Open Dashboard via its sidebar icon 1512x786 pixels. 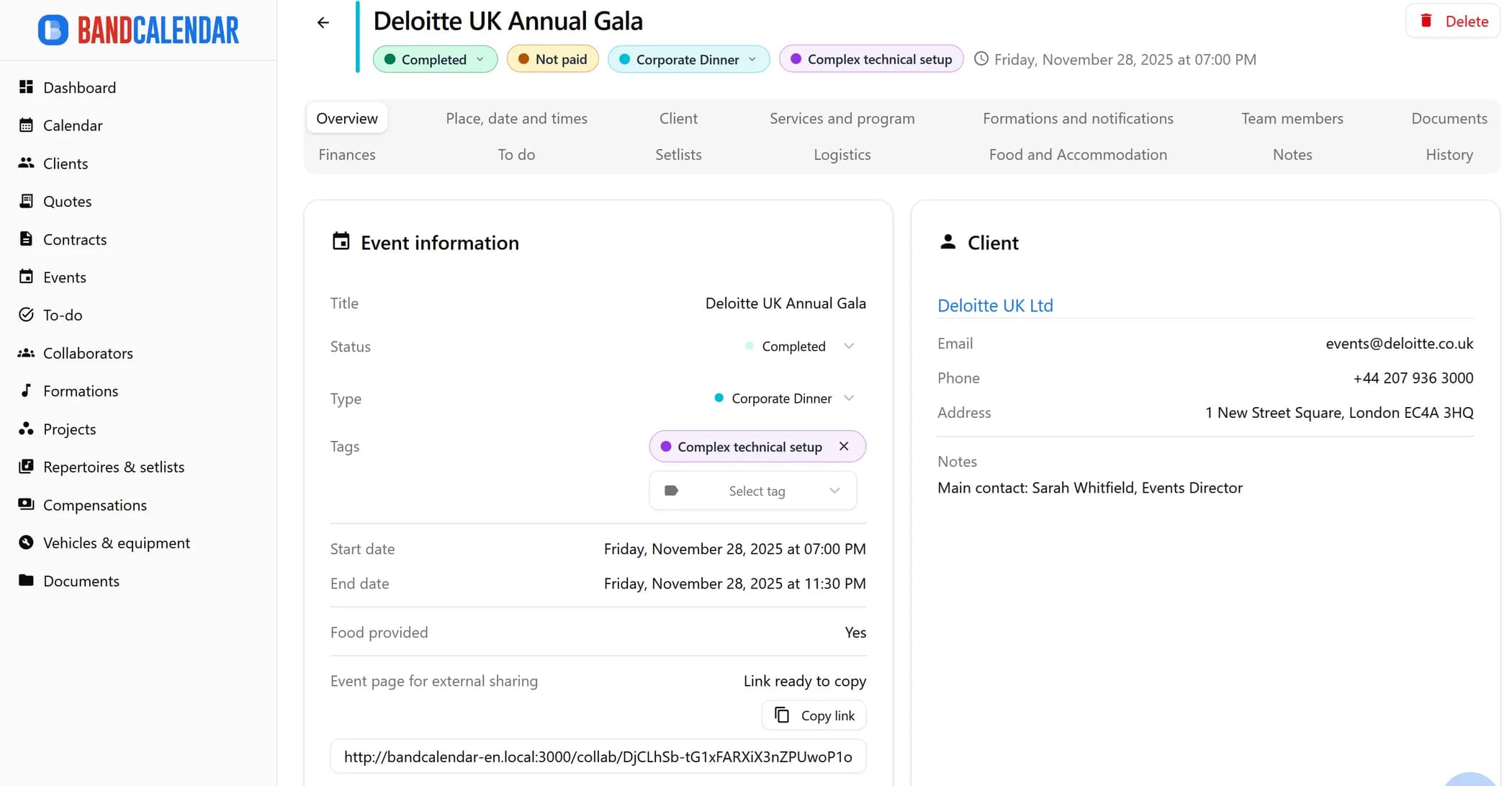click(26, 87)
